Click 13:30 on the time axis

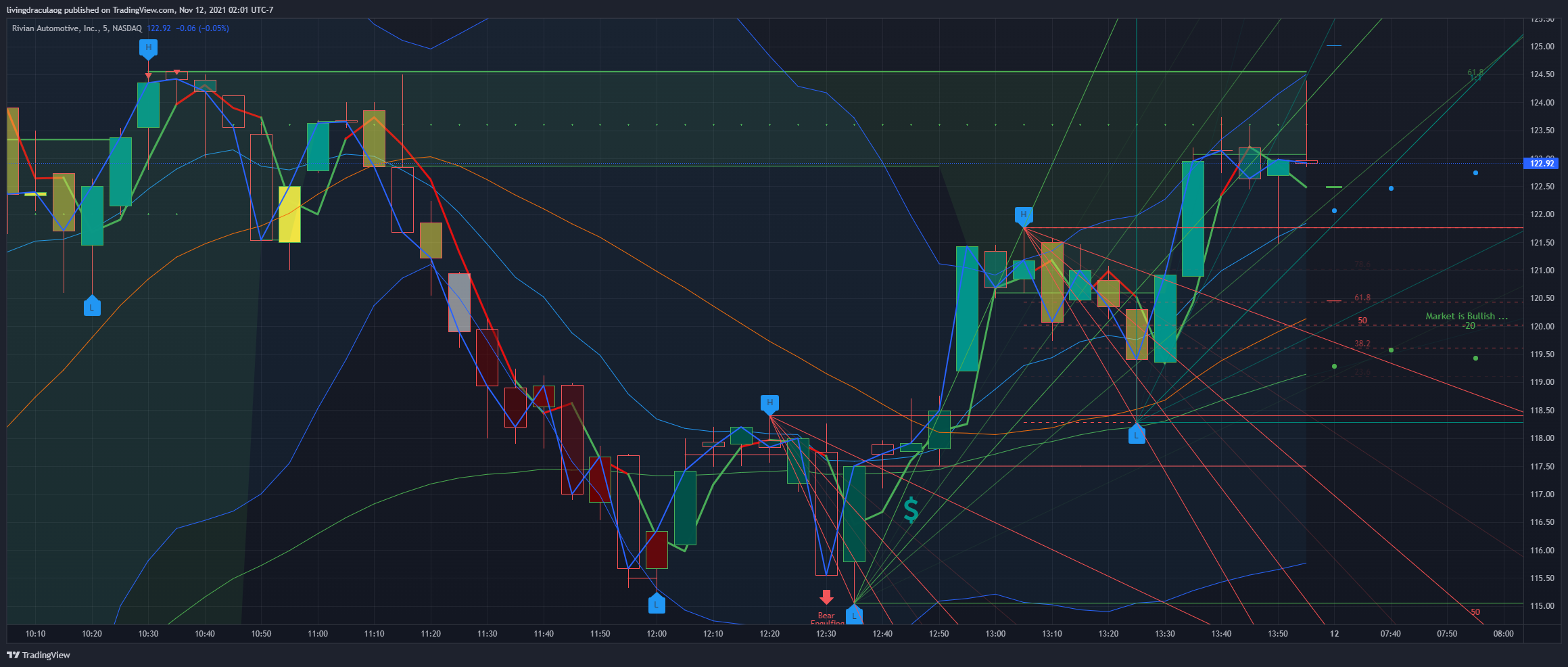[1164, 634]
